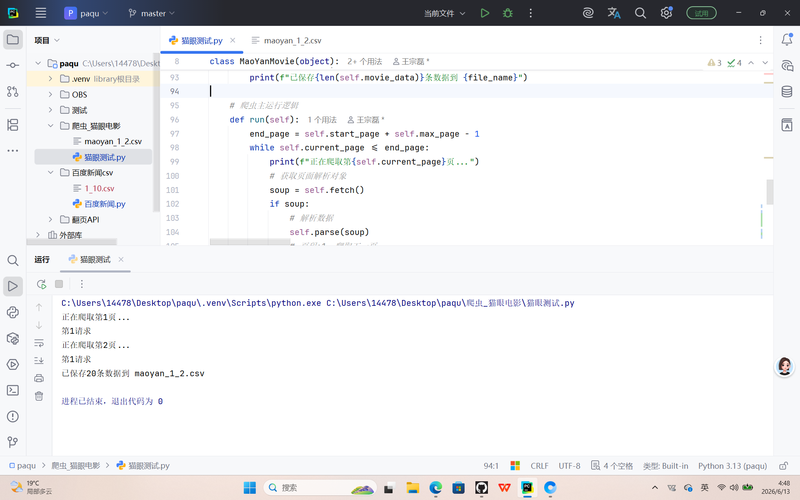Expand the 翻页API folder
The image size is (800, 500).
coord(51,219)
